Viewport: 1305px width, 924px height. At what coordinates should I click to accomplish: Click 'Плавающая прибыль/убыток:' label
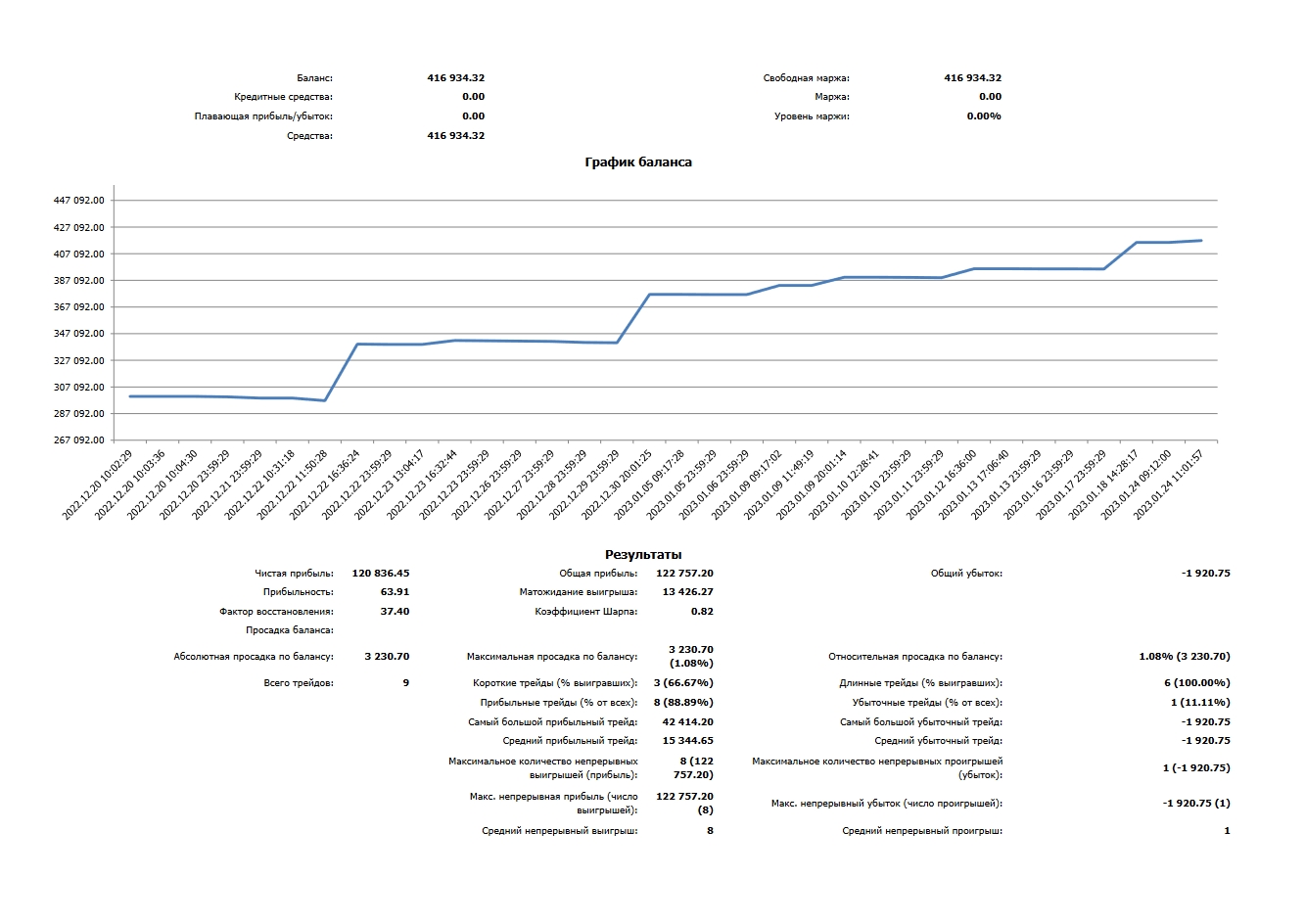tap(264, 116)
